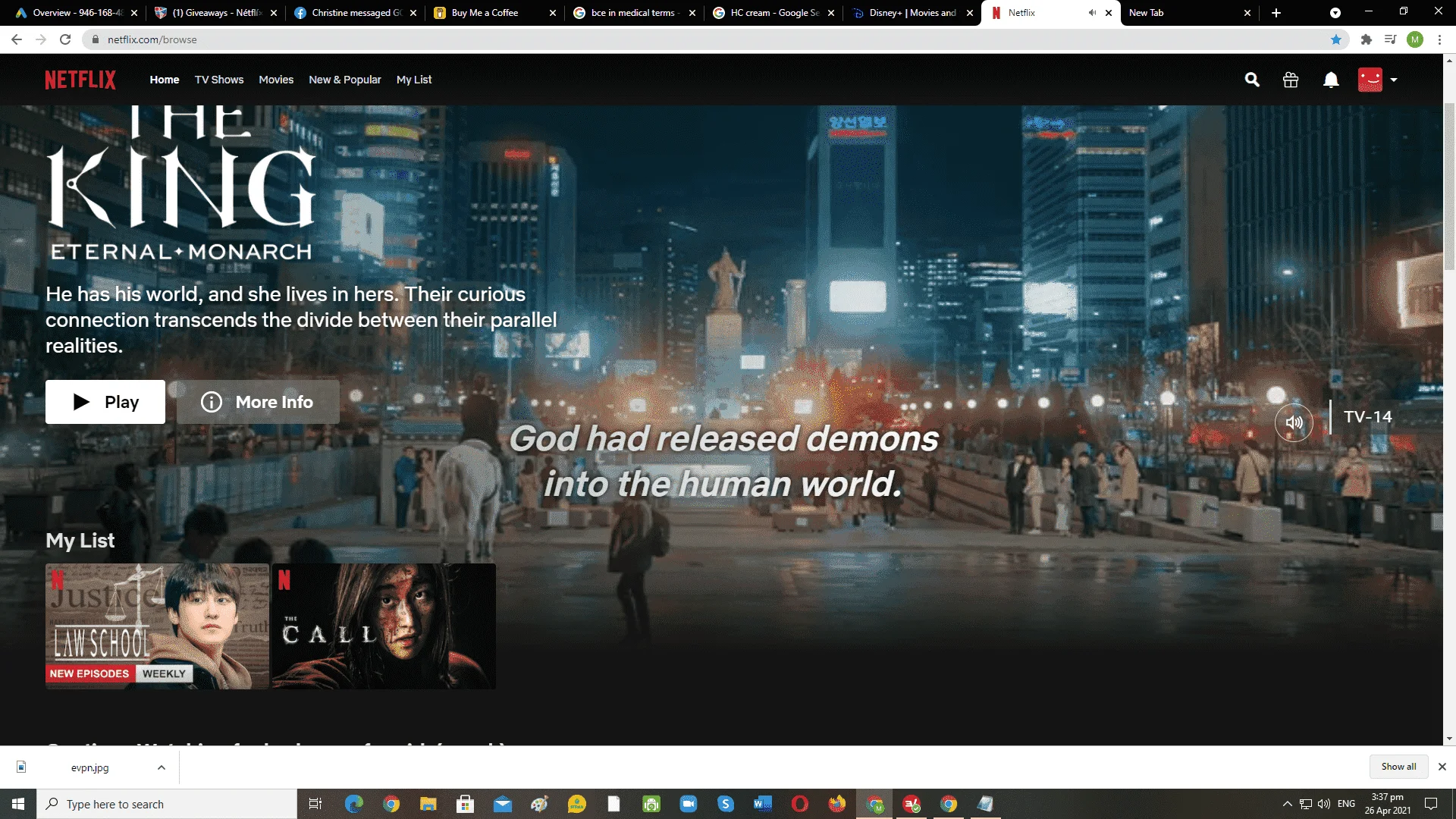
Task: Show hidden system tray icons
Action: pyautogui.click(x=1287, y=804)
